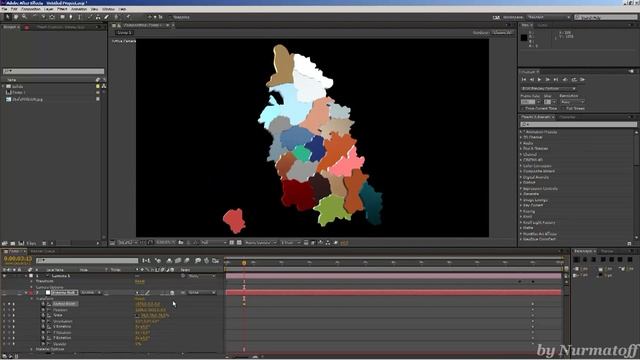This screenshot has width=640, height=360.
Task: Click new composition icon in Project panel
Action: [21, 243]
